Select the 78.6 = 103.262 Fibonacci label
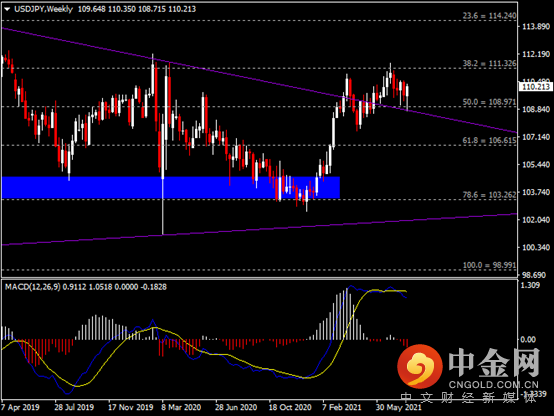554x416 pixels. tap(489, 195)
